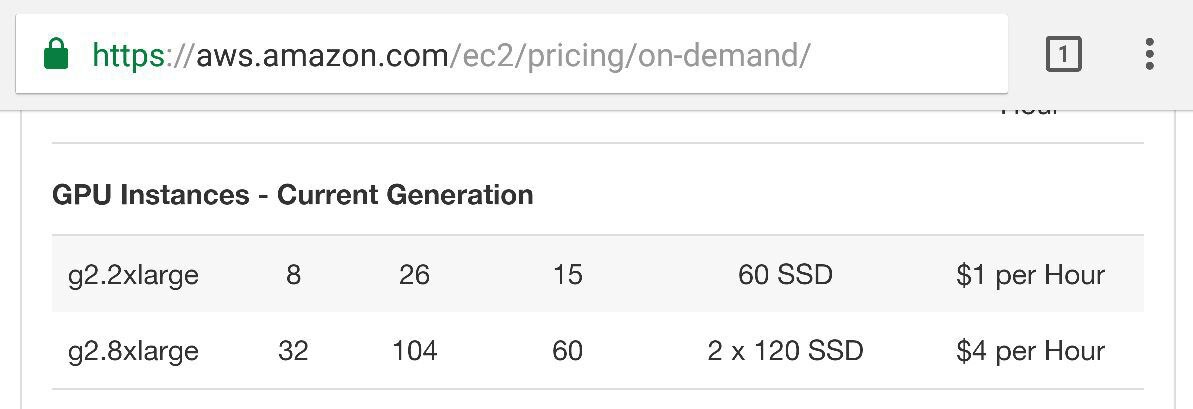
Task: Tap the green secure padlock icon
Action: (56, 55)
